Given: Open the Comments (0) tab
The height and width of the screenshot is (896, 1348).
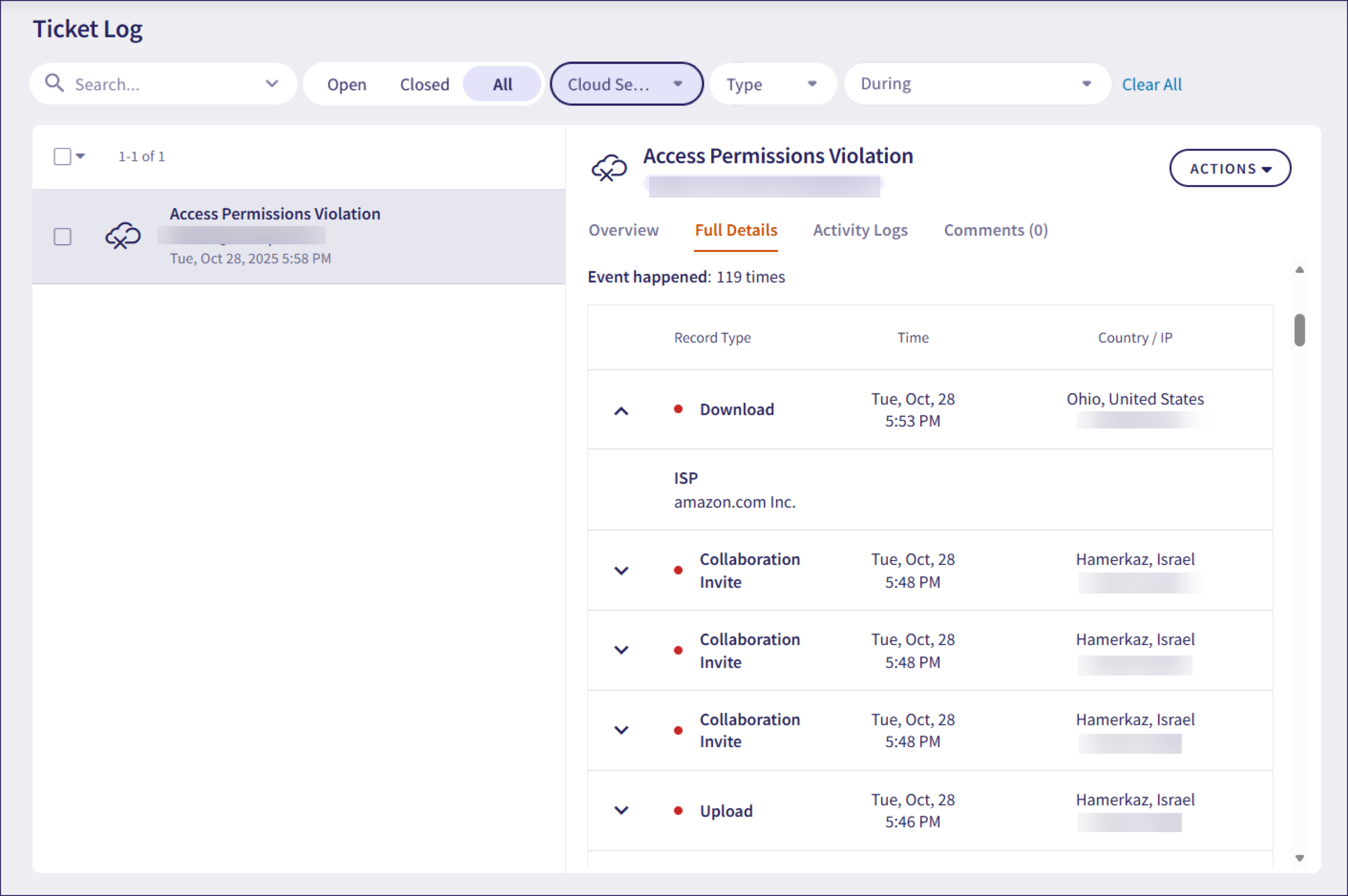Looking at the screenshot, I should click(x=995, y=230).
